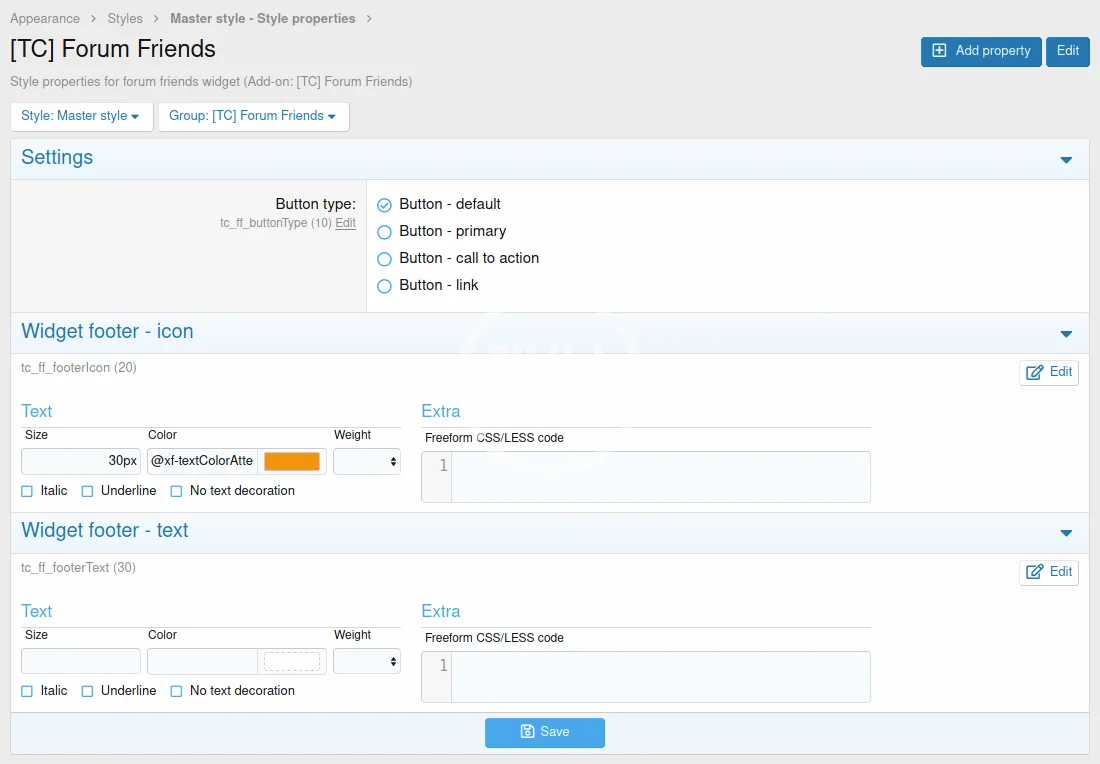1100x764 pixels.
Task: Tick No text decoration for footer icon
Action: (176, 491)
